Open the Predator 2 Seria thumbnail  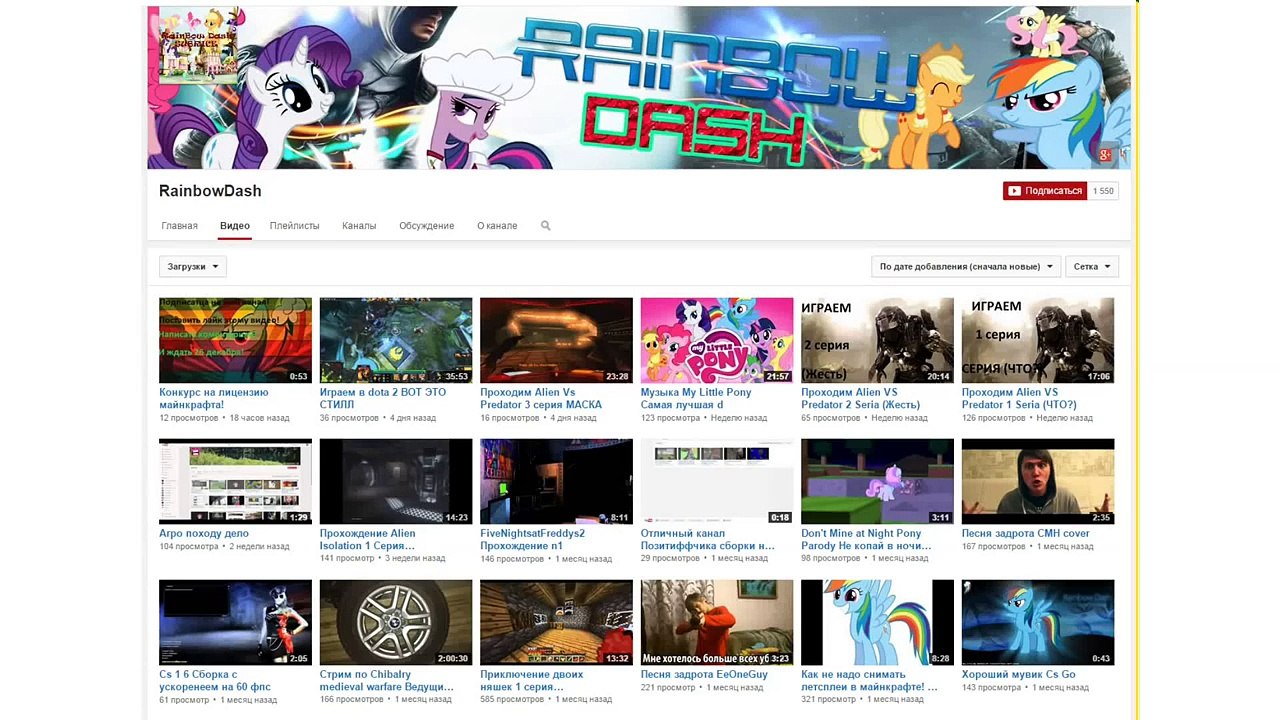coord(877,340)
